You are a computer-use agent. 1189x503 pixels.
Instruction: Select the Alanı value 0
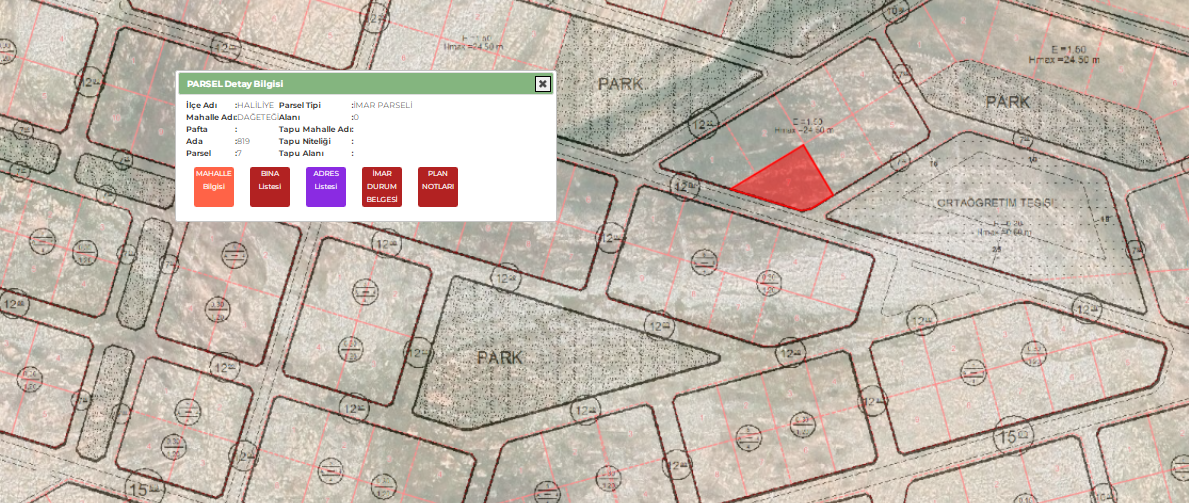tap(357, 117)
